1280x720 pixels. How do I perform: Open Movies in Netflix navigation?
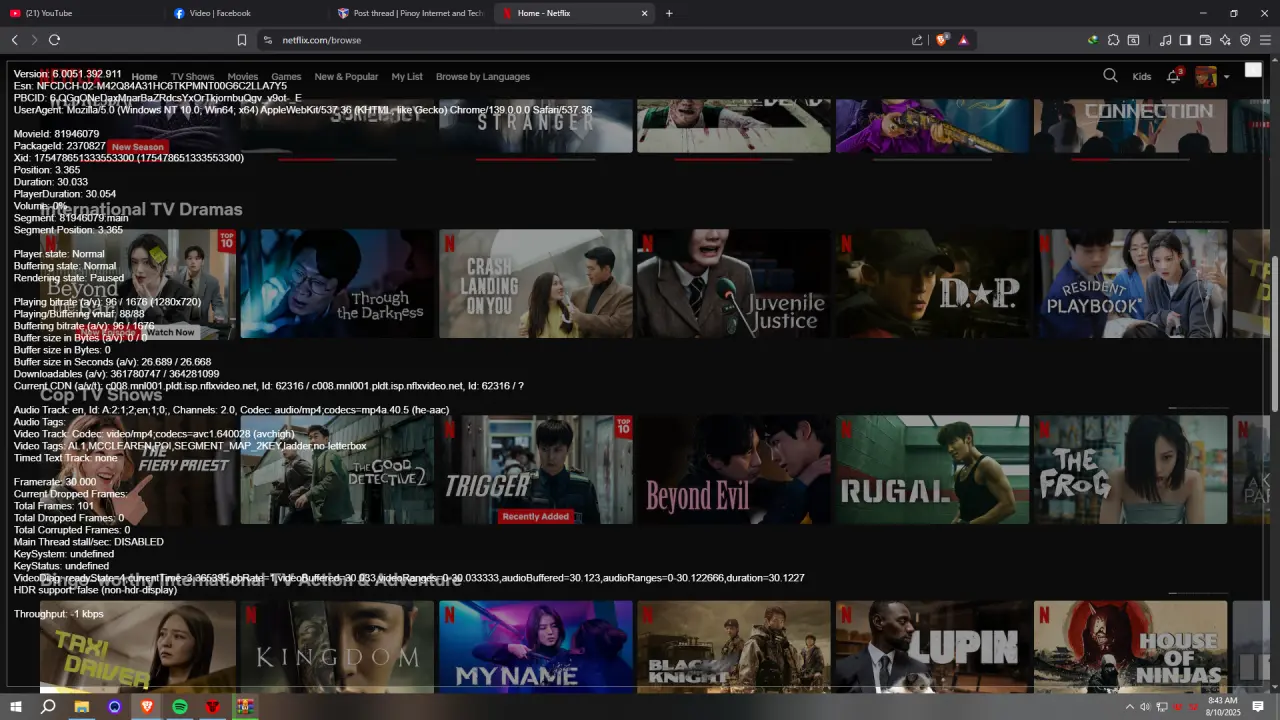click(242, 76)
